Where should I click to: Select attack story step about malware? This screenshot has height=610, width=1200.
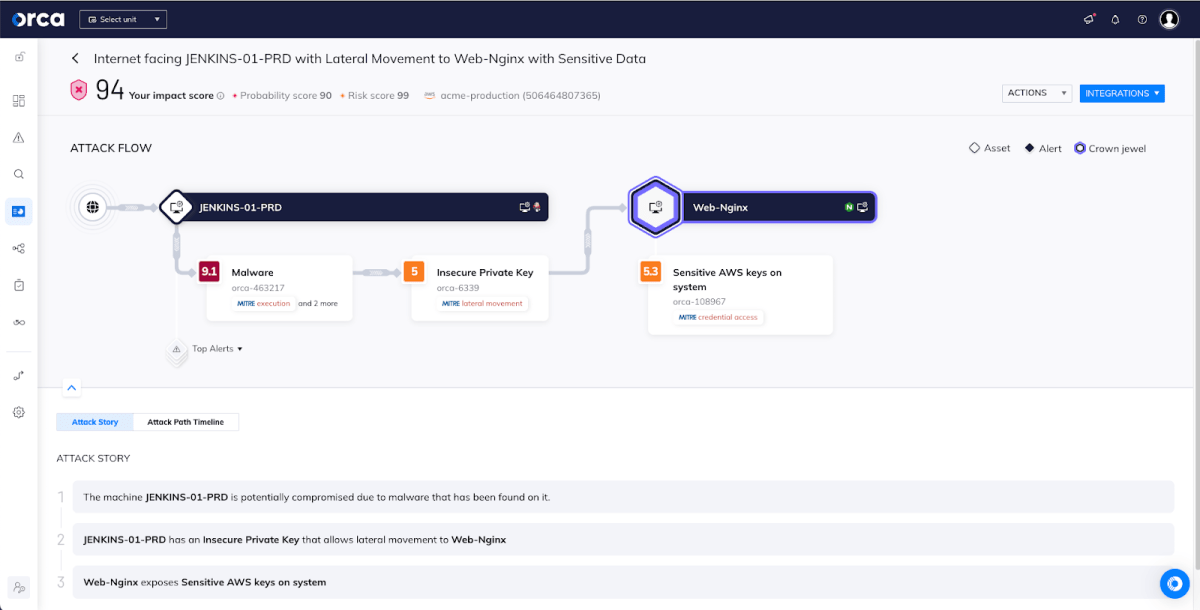coord(624,497)
